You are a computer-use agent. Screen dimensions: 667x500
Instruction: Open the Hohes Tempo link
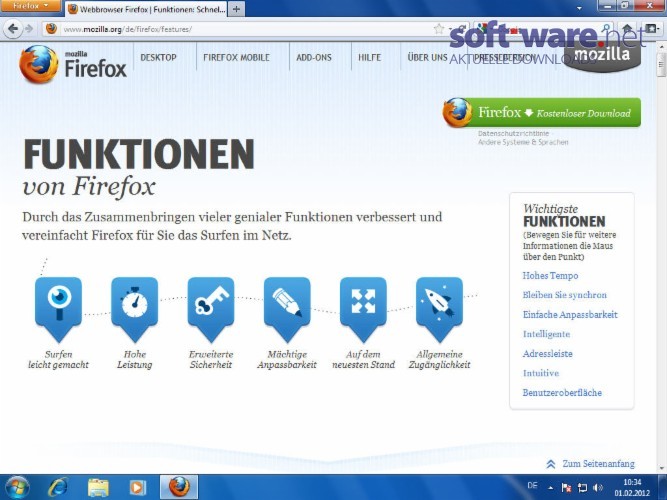pos(550,276)
